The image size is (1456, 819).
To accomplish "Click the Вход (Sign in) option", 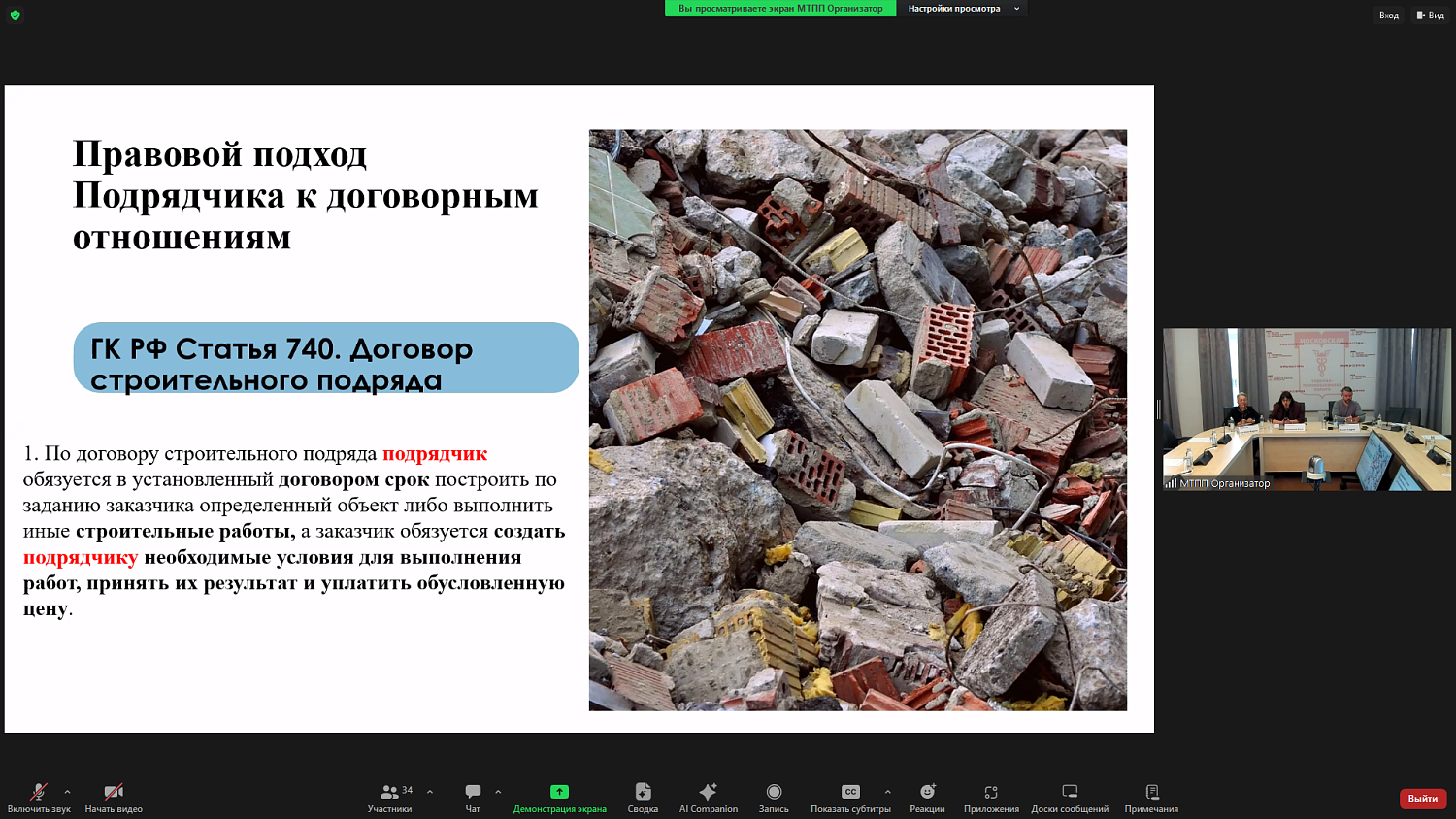I will (x=1387, y=15).
